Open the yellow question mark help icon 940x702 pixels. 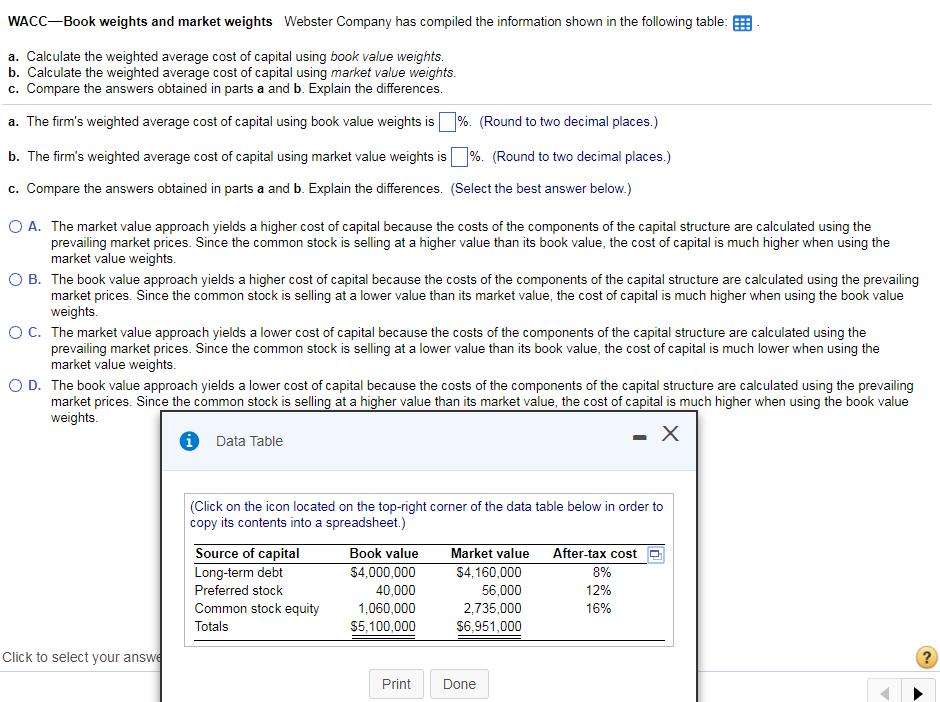click(926, 657)
